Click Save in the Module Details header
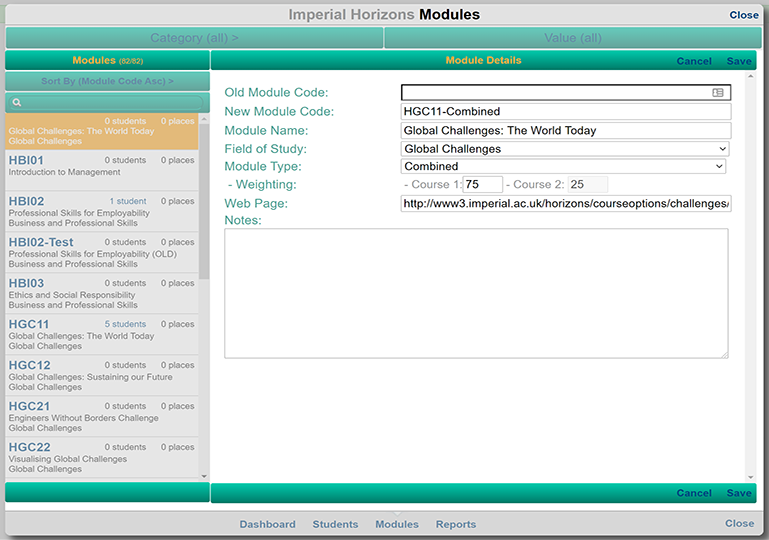The height and width of the screenshot is (540, 769). click(739, 61)
